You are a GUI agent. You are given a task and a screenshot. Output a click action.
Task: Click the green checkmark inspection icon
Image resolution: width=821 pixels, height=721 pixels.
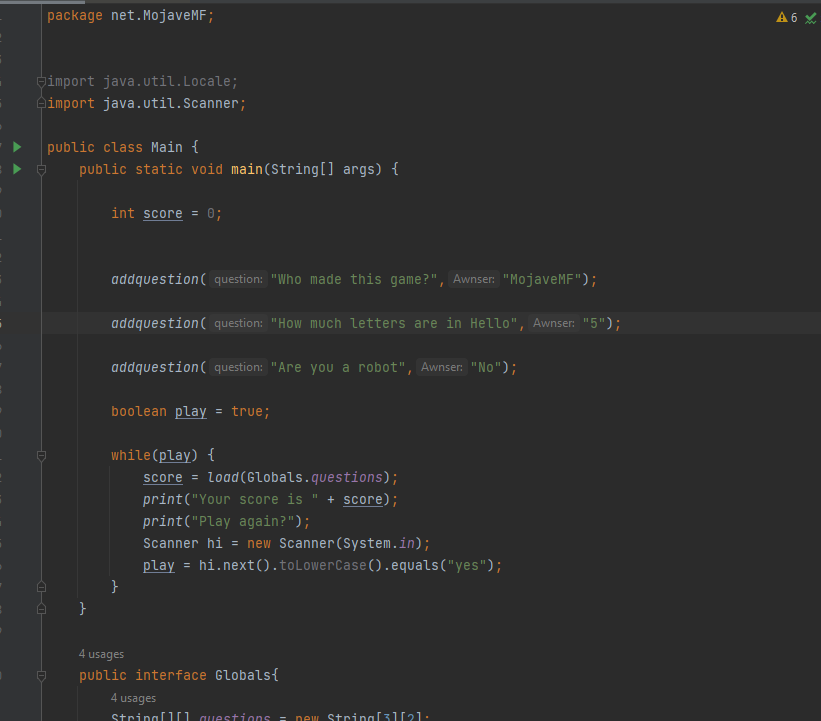[x=811, y=18]
